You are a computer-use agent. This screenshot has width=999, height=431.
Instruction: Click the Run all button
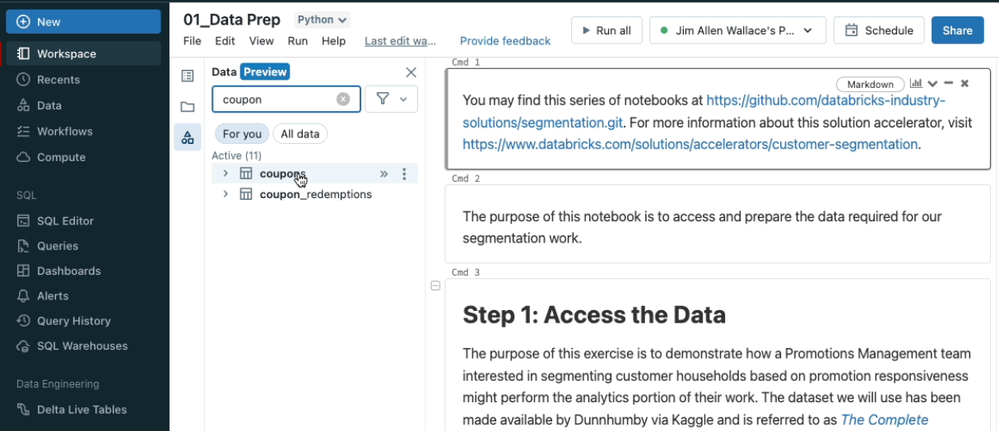pos(606,30)
